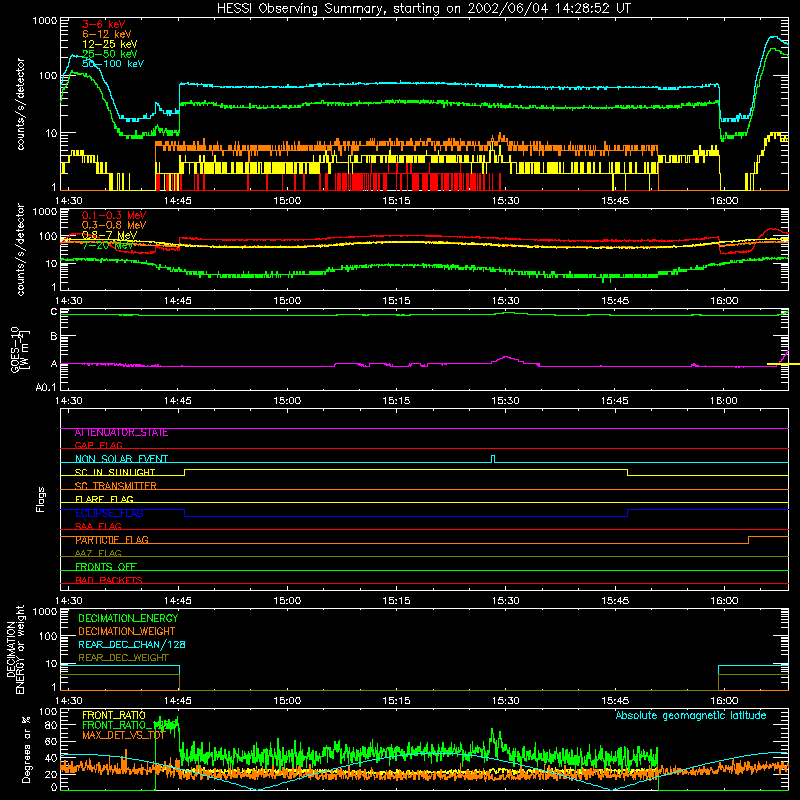
Task: Click the GOES-10 axis label
Action: pyautogui.click(x=15, y=349)
